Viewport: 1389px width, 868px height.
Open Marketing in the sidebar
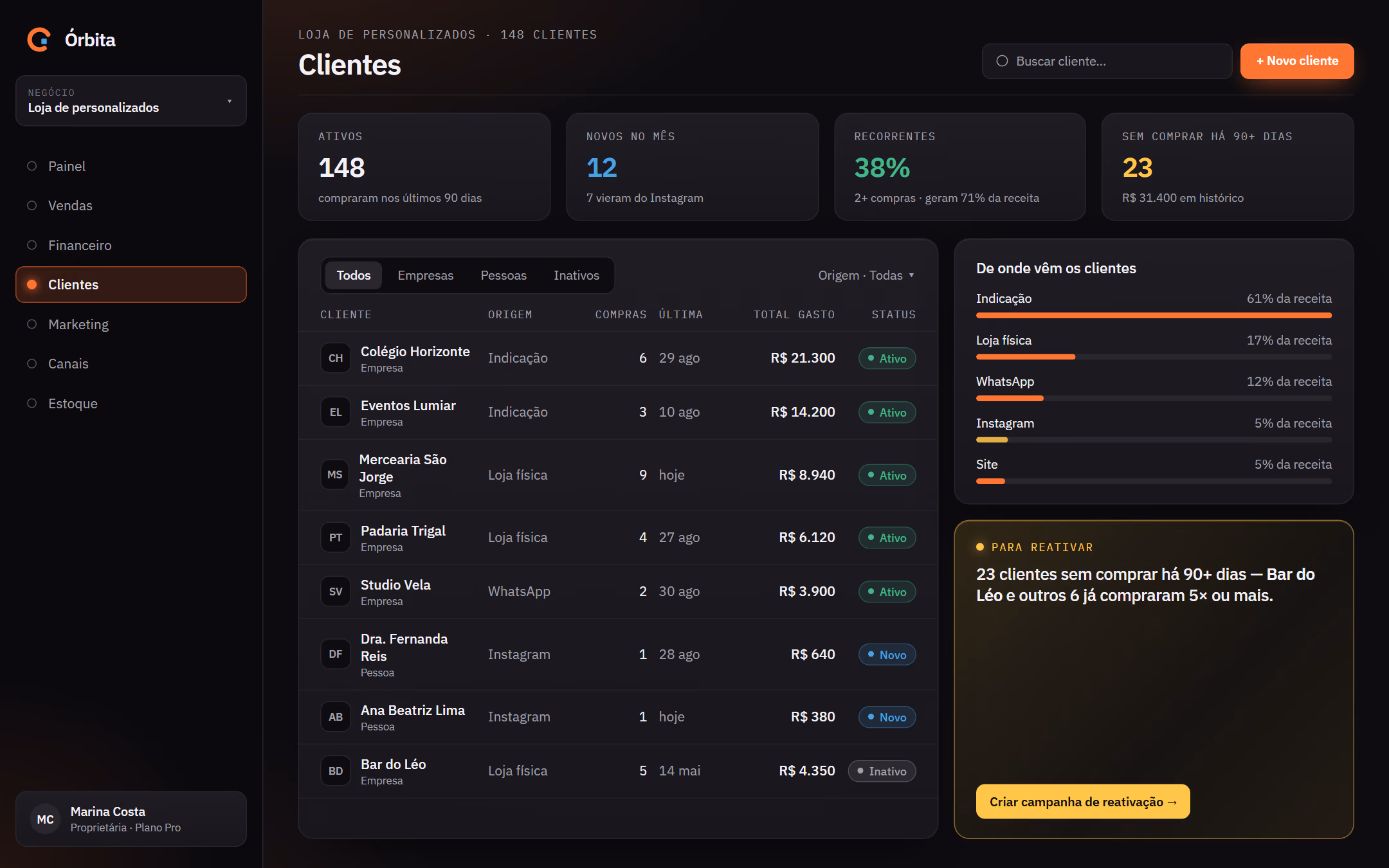pos(131,324)
